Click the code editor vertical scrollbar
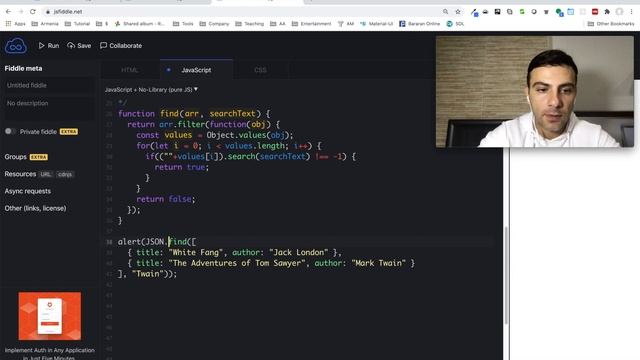 pyautogui.click(x=506, y=275)
